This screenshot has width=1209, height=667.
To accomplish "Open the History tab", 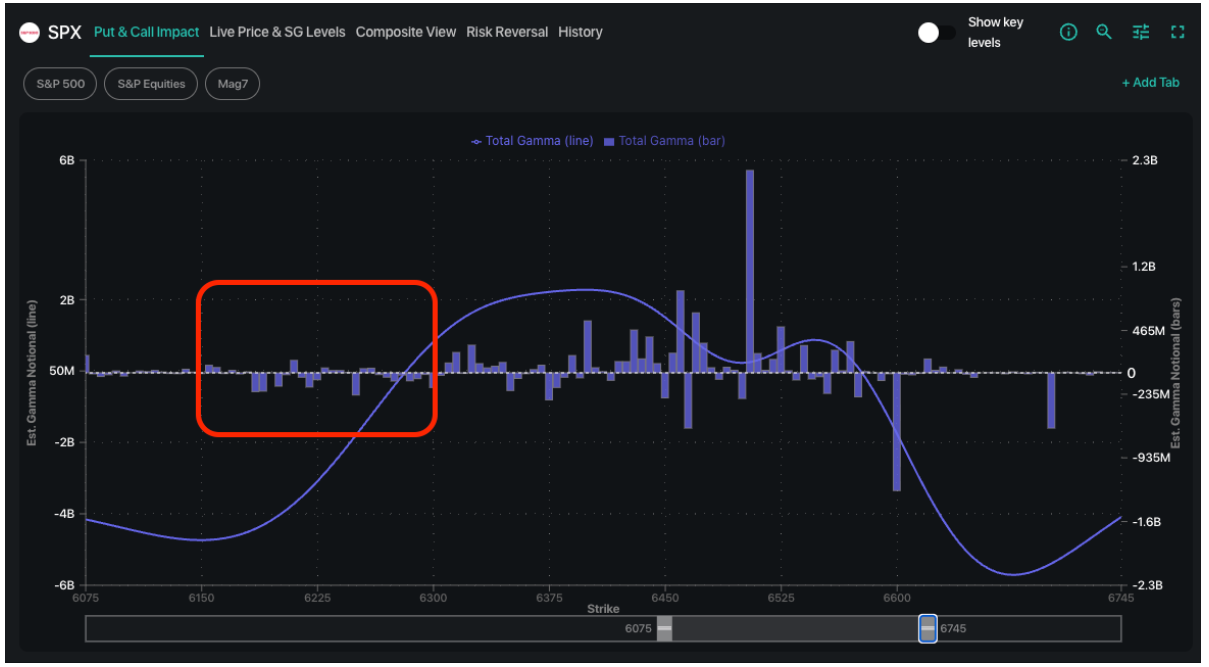I will [x=580, y=32].
